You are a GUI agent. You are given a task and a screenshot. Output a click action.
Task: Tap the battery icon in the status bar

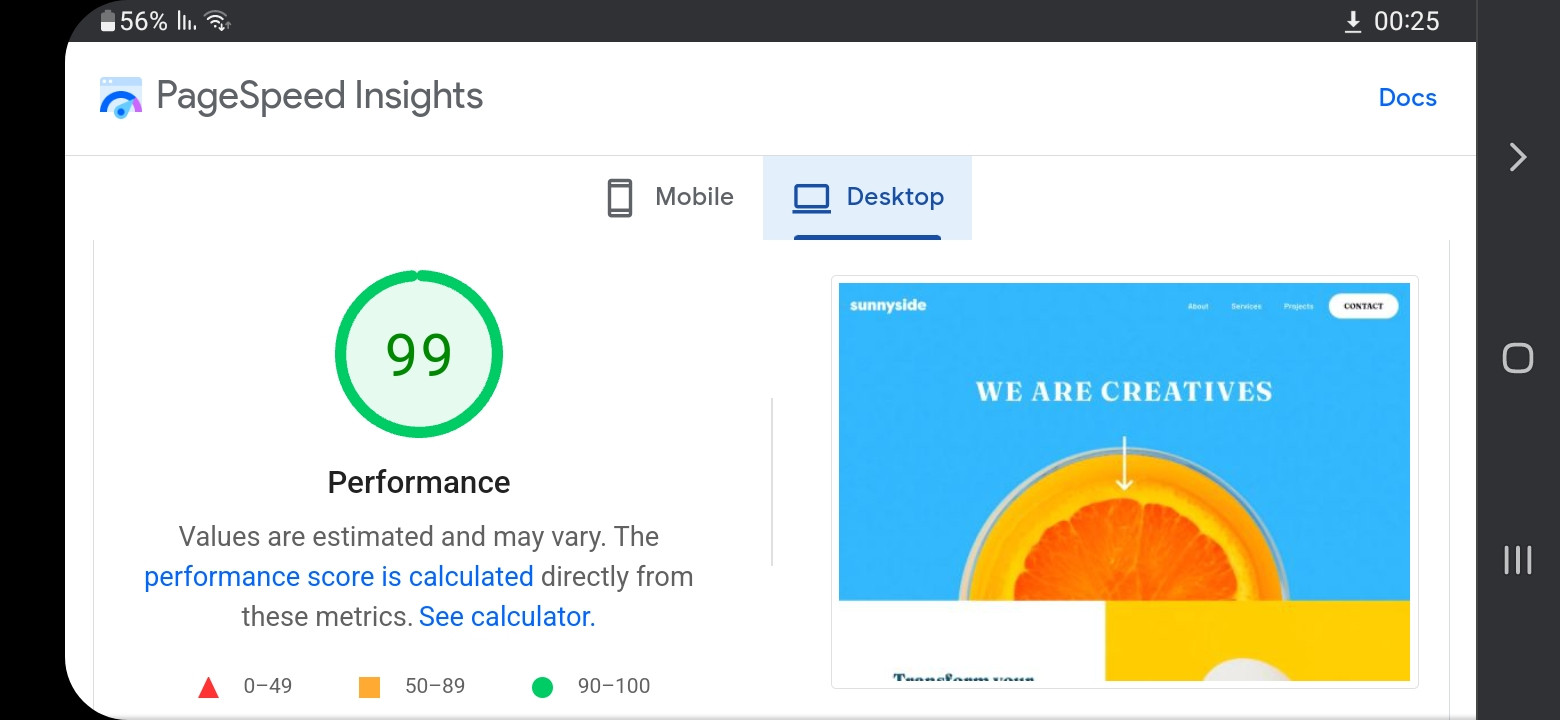(108, 21)
